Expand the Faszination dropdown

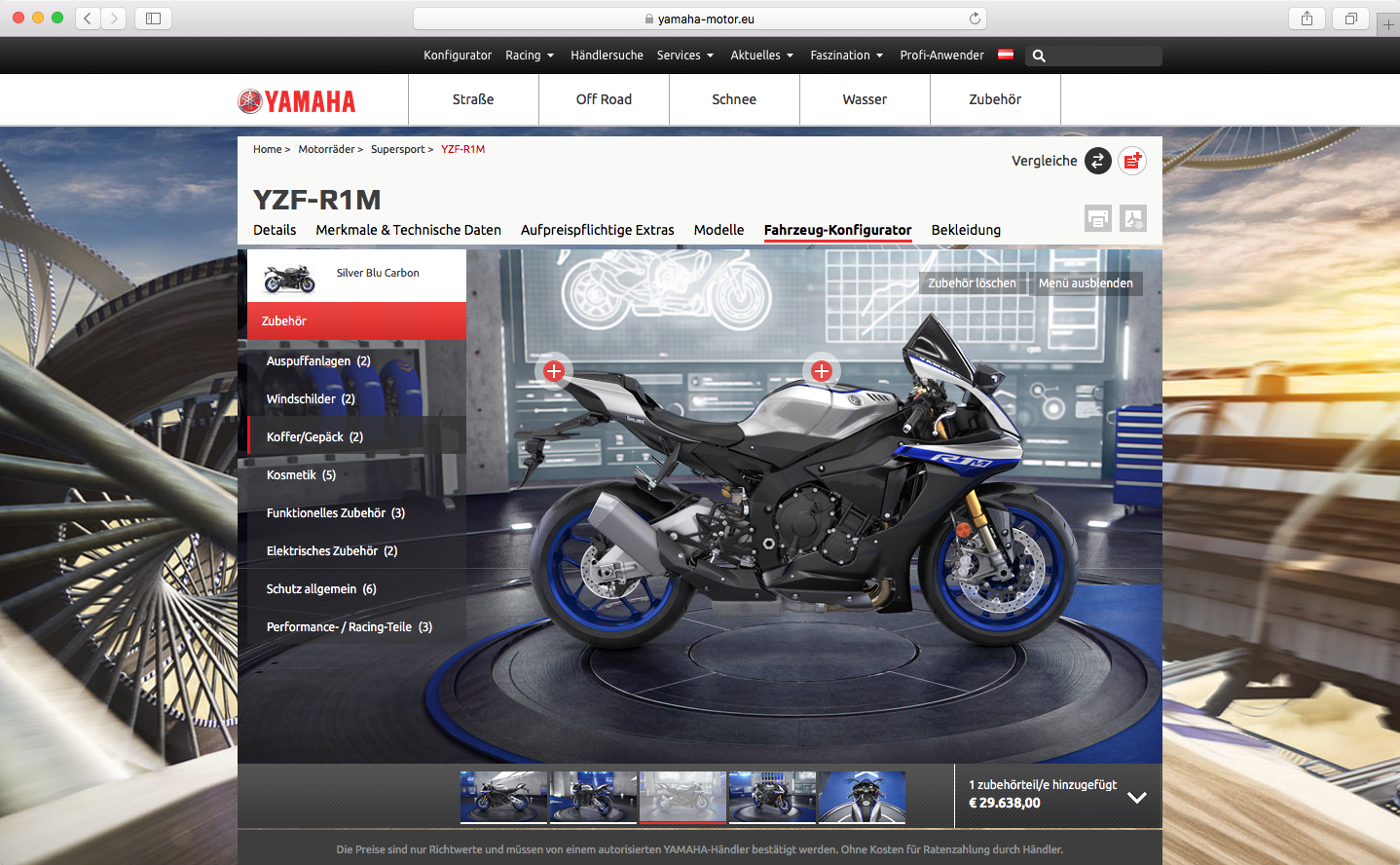[847, 56]
